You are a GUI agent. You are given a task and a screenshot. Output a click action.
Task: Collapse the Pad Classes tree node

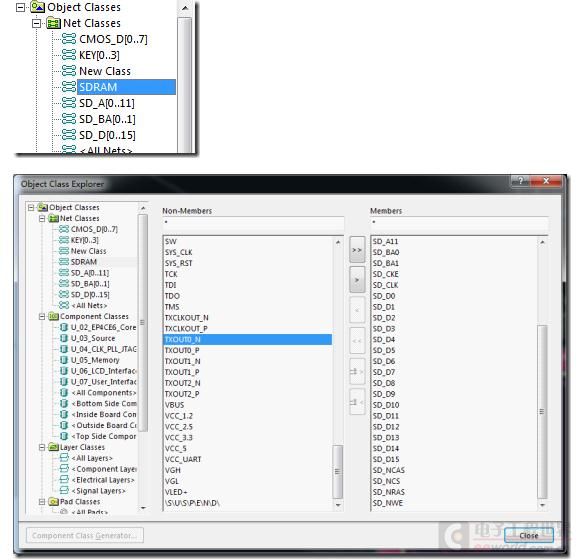[42, 502]
